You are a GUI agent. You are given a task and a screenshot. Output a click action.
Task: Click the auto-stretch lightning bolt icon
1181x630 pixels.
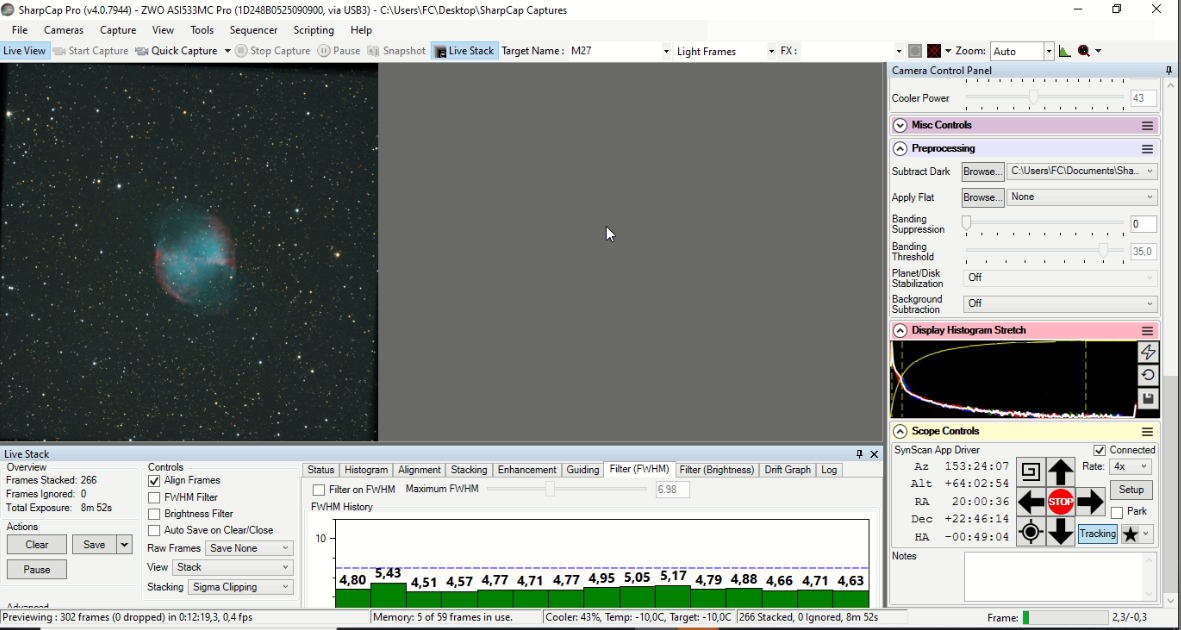point(1148,352)
